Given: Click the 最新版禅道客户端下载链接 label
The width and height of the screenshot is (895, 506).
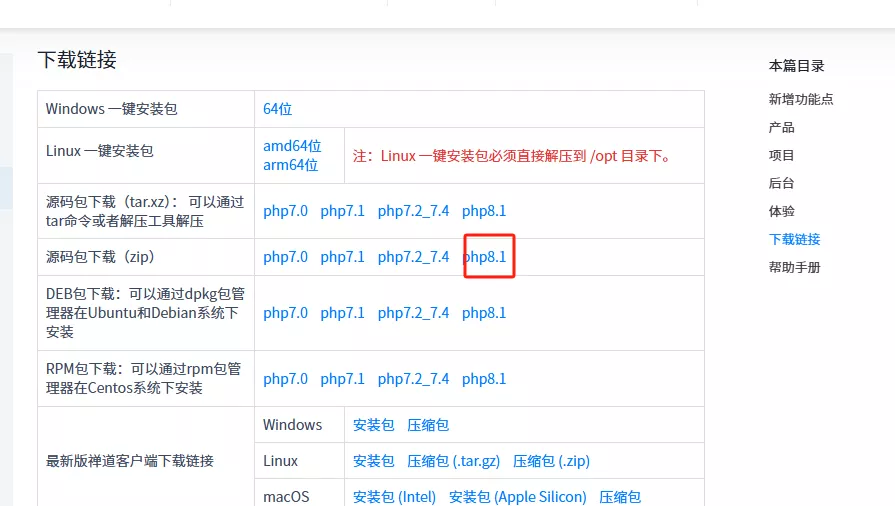Looking at the screenshot, I should pyautogui.click(x=130, y=461).
